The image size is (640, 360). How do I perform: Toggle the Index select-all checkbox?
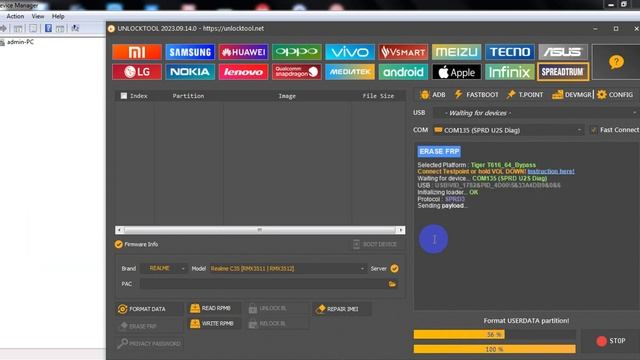coord(124,96)
